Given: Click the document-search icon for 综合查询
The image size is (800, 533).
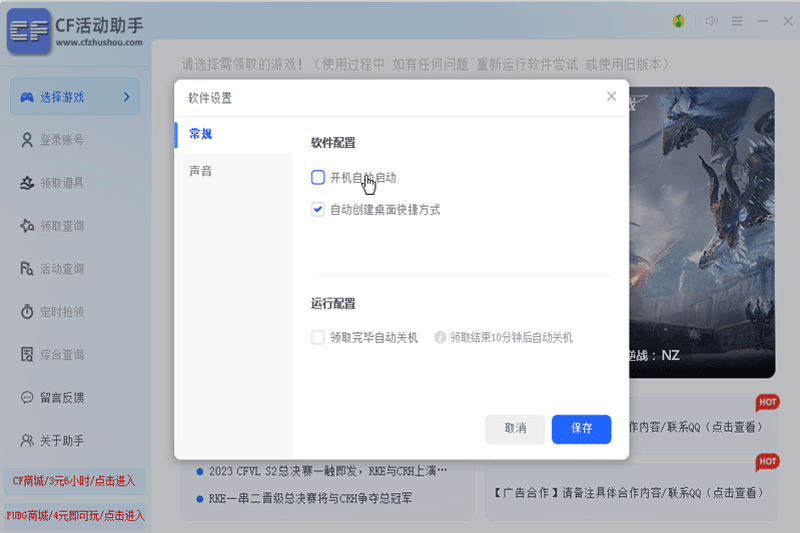Looking at the screenshot, I should 27,354.
